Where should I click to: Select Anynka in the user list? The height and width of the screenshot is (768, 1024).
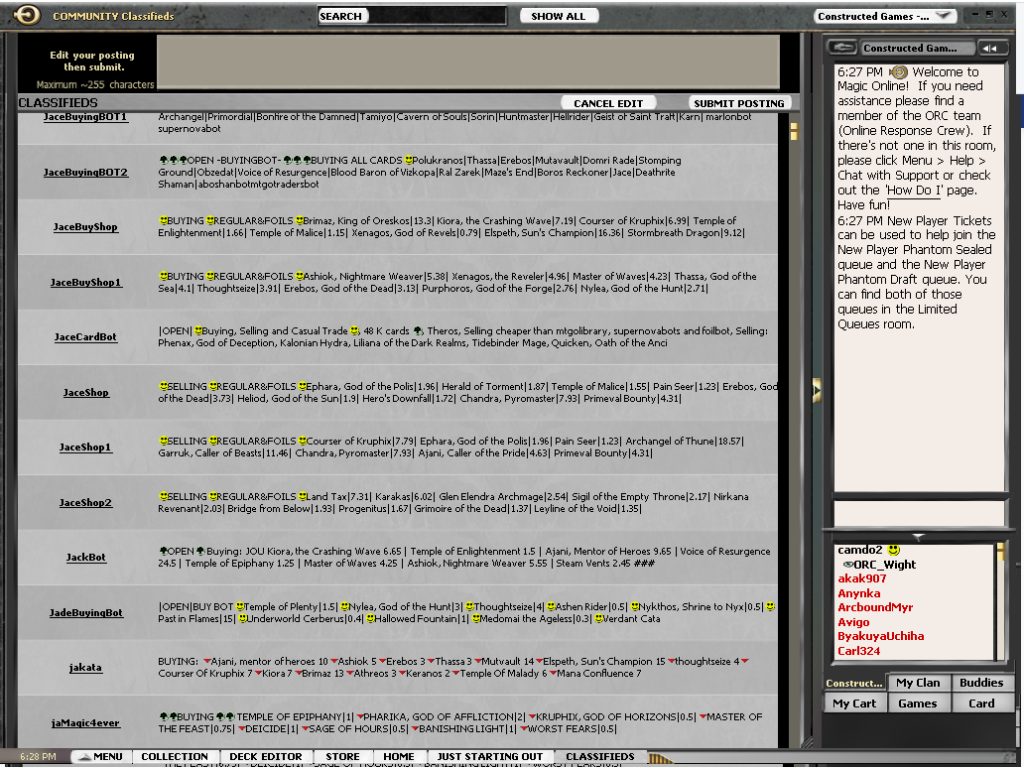pyautogui.click(x=859, y=594)
